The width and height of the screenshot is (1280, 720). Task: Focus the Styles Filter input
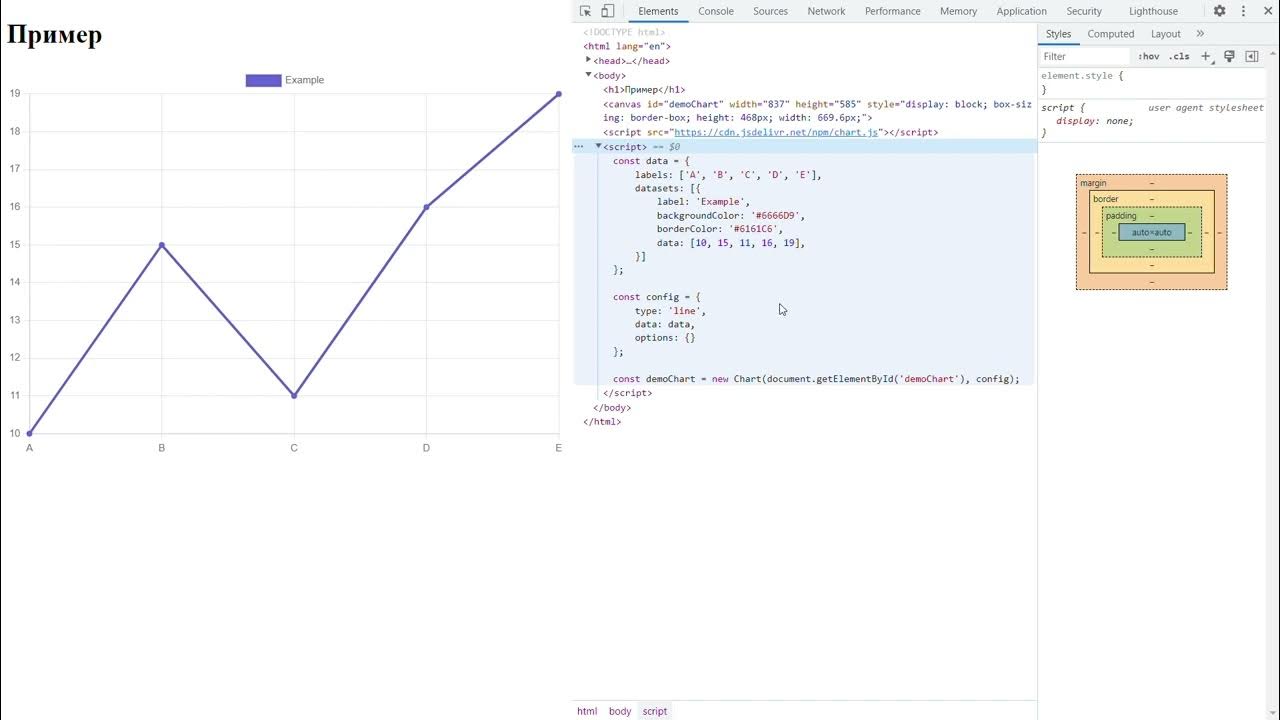1085,56
